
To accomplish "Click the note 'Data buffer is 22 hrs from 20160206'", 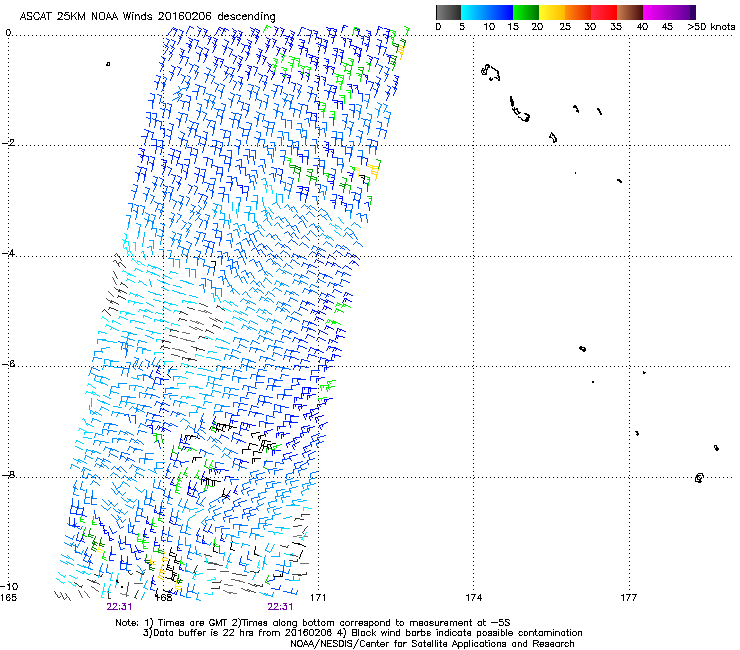I will [x=243, y=633].
